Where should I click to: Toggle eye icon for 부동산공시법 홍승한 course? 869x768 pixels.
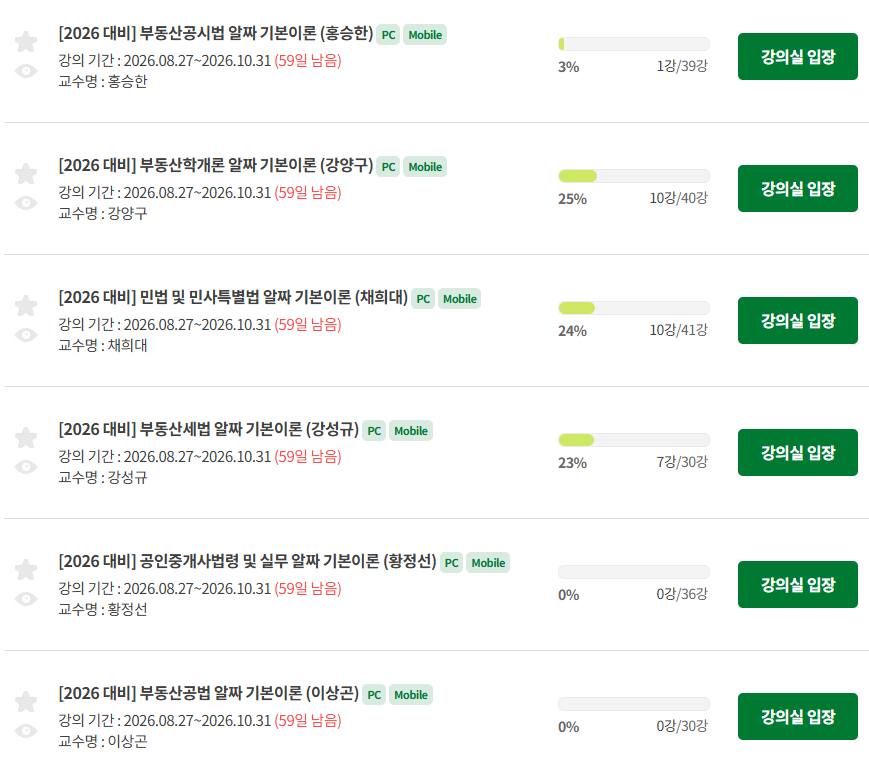(26, 71)
